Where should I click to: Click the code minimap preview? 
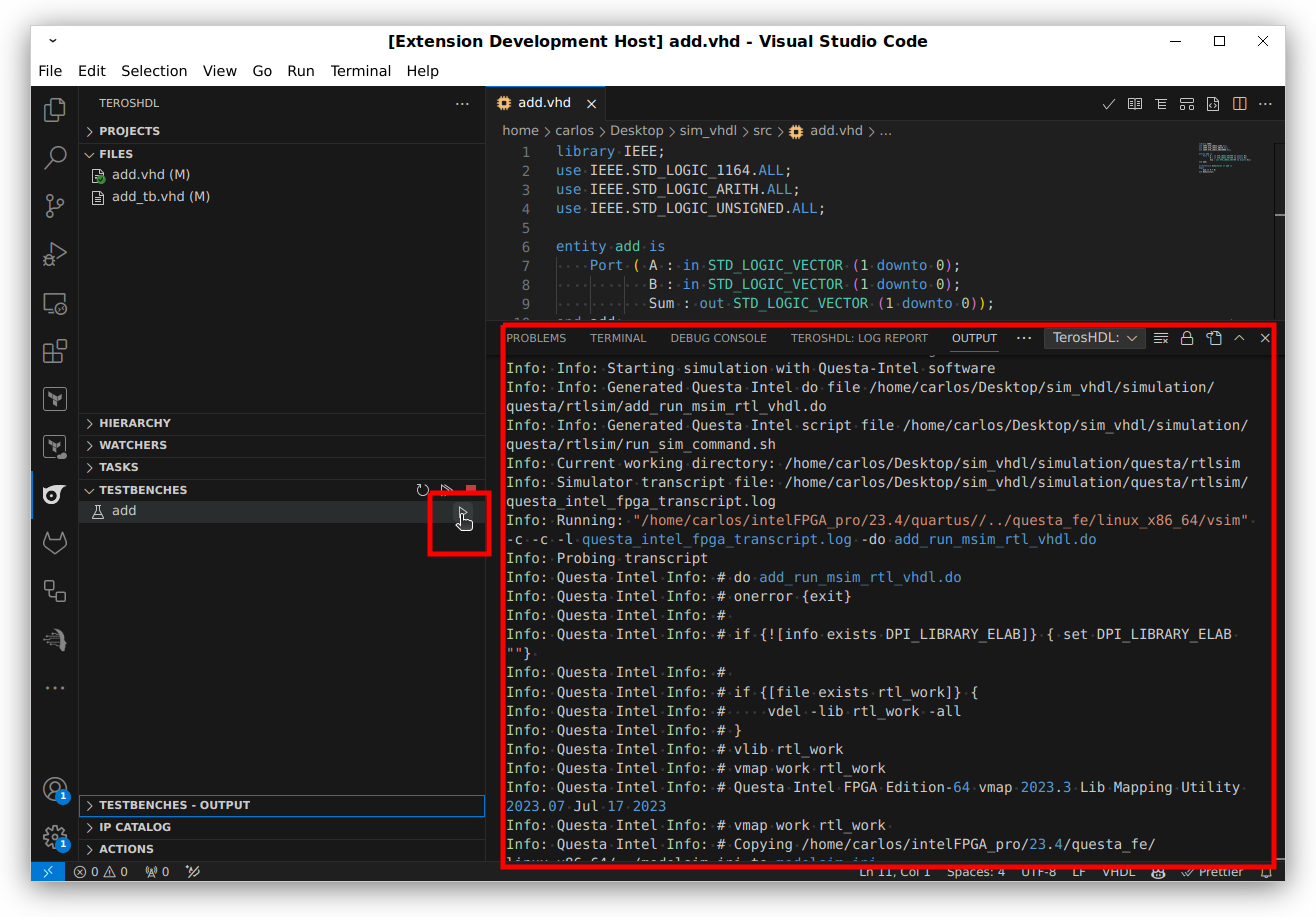point(1223,157)
